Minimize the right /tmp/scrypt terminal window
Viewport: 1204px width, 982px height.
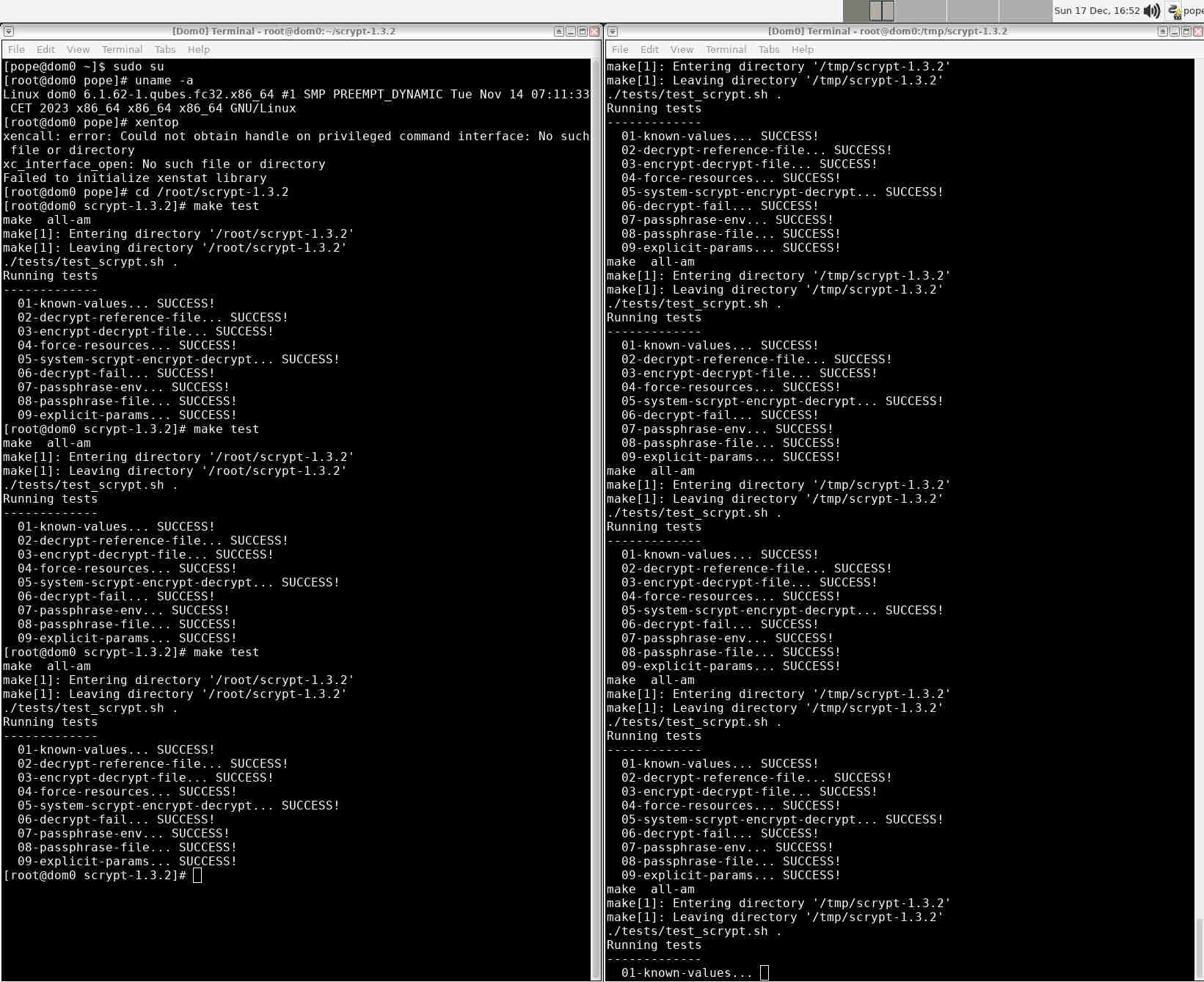tap(1175, 32)
